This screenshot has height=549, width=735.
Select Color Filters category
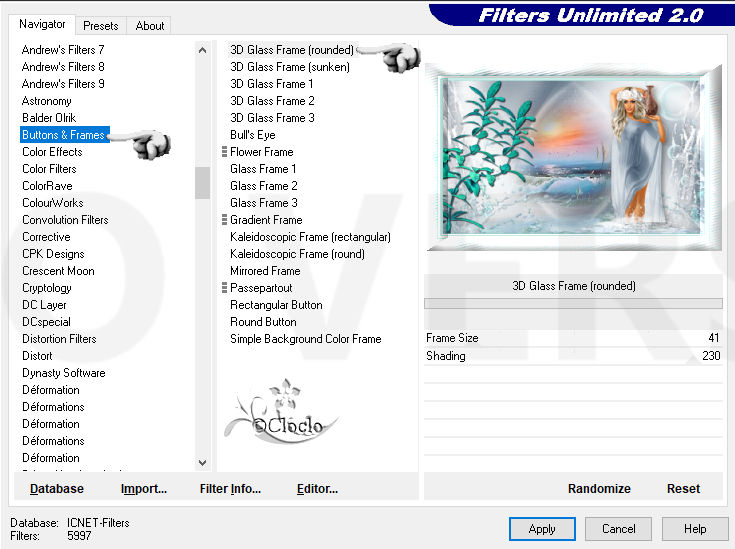[x=49, y=169]
